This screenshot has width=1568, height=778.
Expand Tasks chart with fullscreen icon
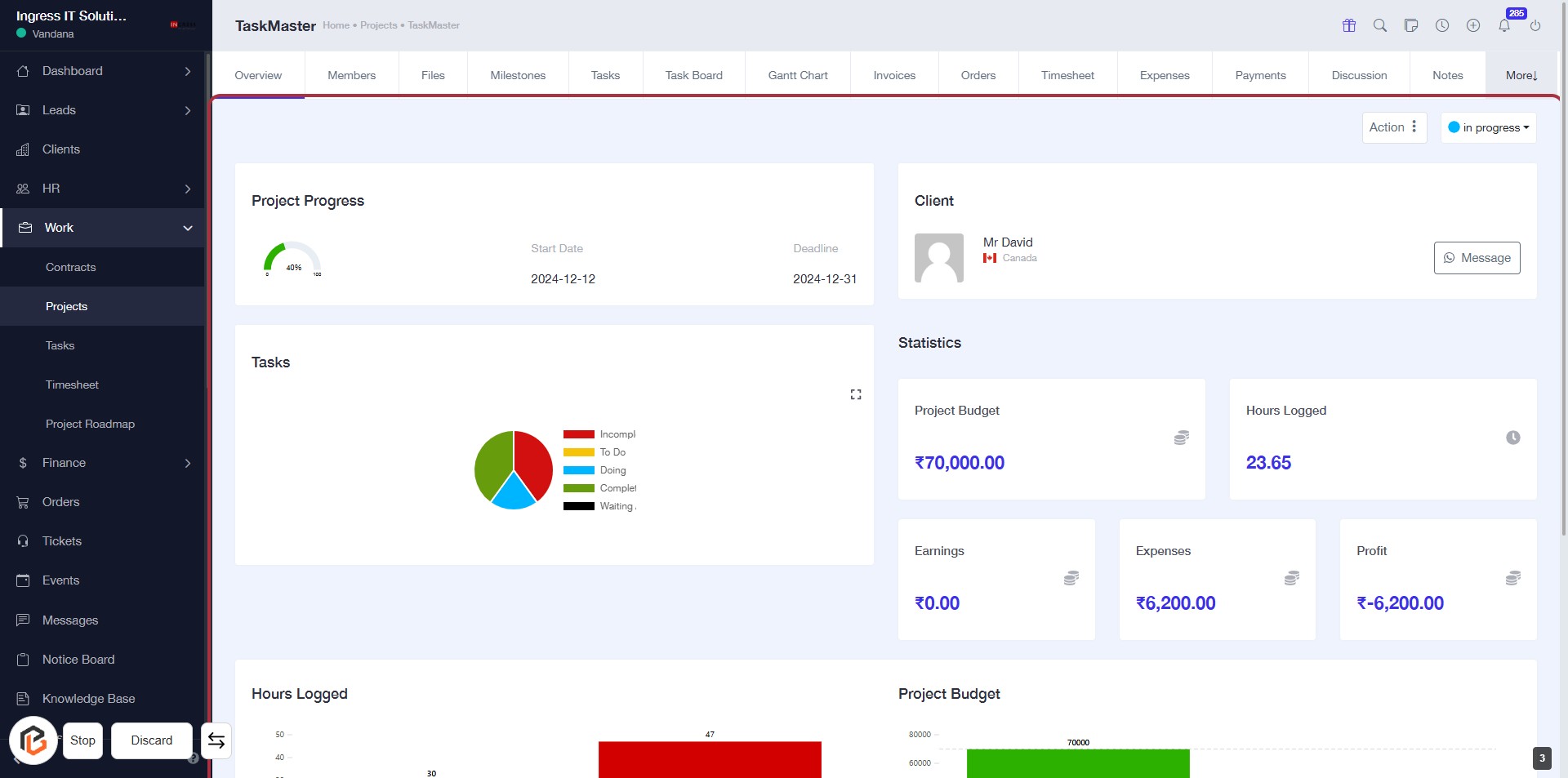pos(856,394)
